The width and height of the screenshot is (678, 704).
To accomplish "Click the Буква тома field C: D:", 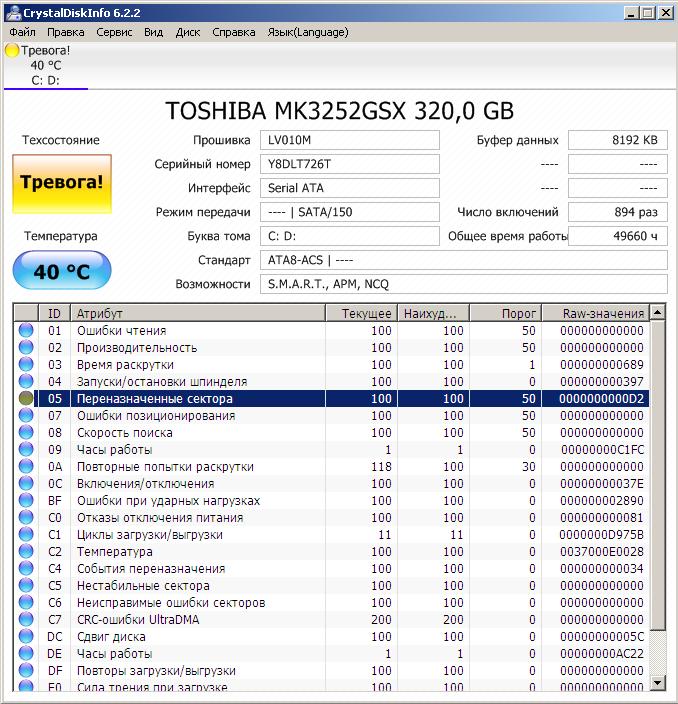I will pyautogui.click(x=350, y=236).
